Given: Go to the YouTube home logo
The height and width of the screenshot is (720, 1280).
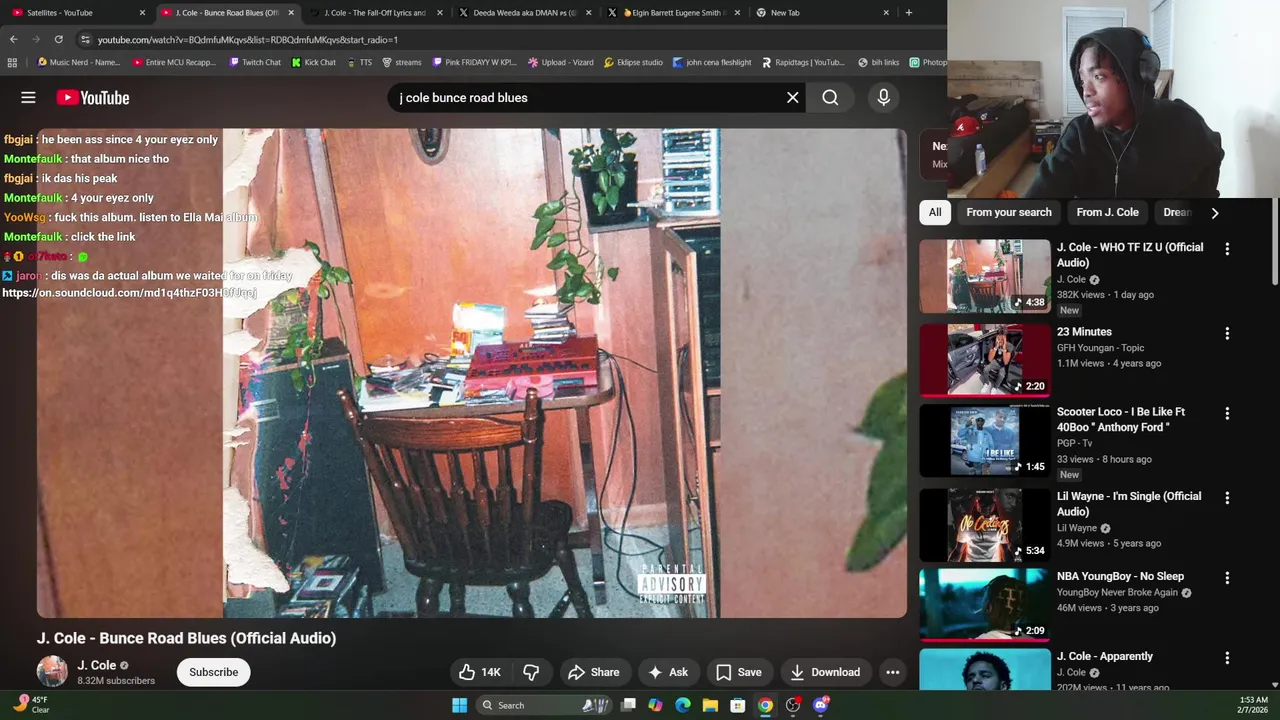Looking at the screenshot, I should (x=93, y=97).
